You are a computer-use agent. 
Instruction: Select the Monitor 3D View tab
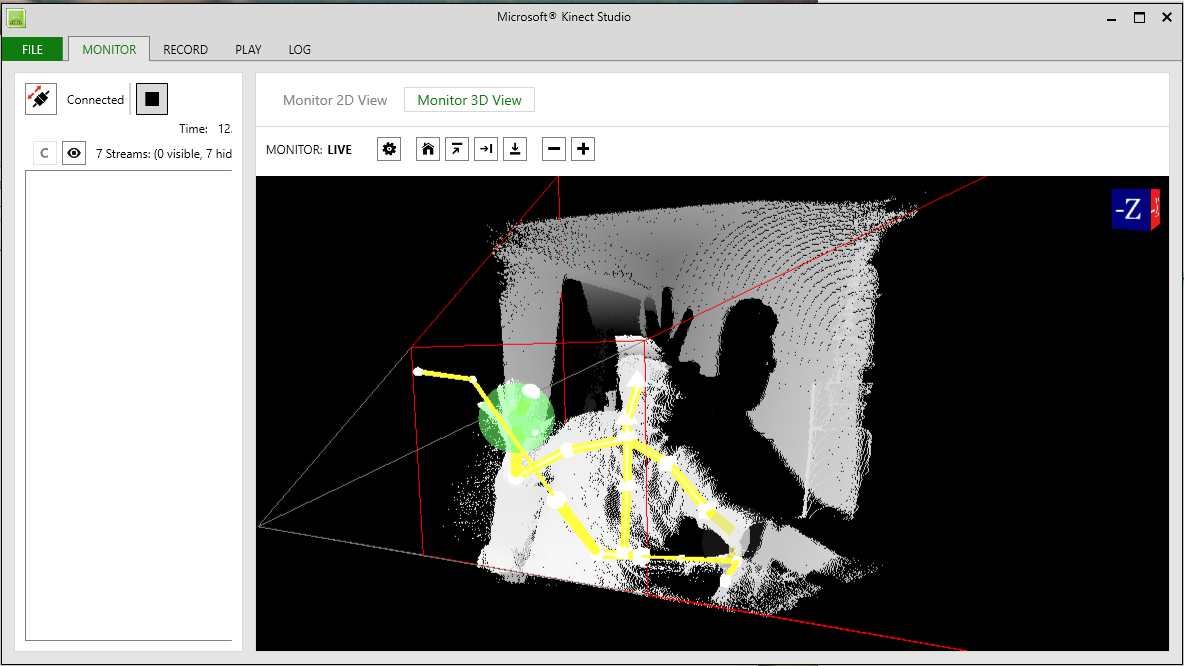point(470,100)
